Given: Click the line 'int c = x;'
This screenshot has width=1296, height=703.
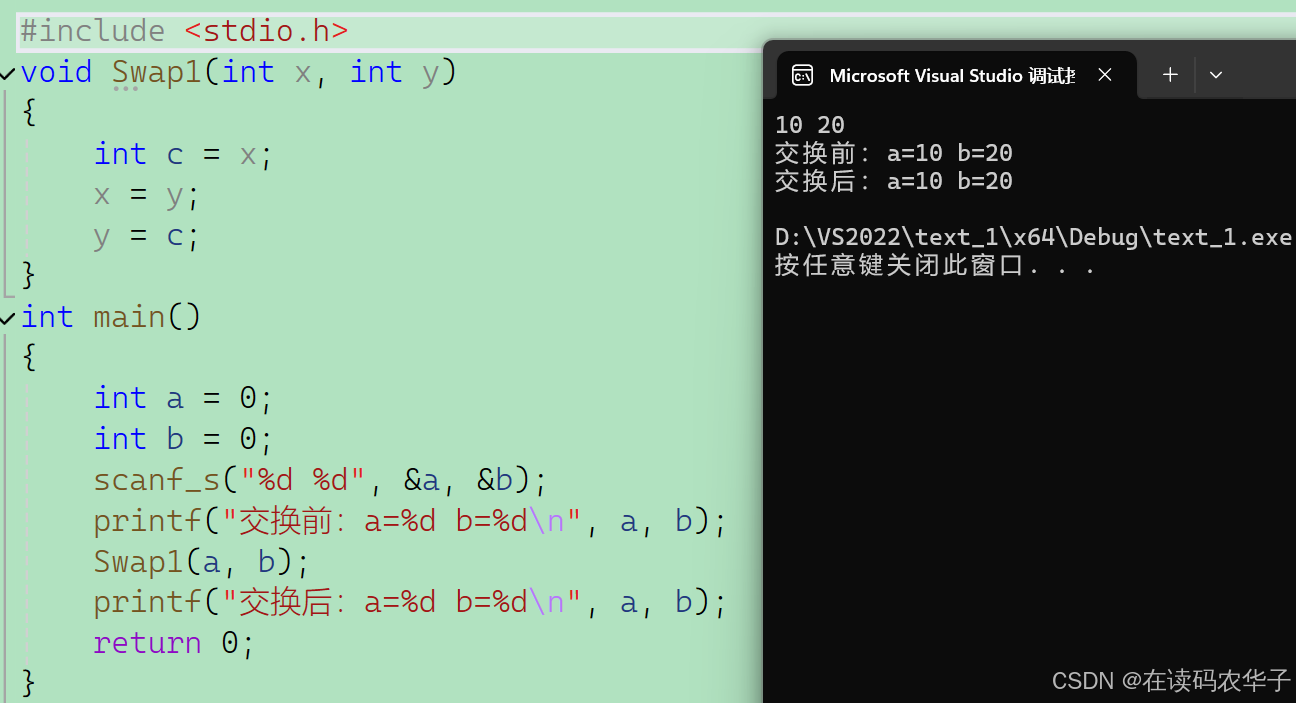Looking at the screenshot, I should pos(183,154).
